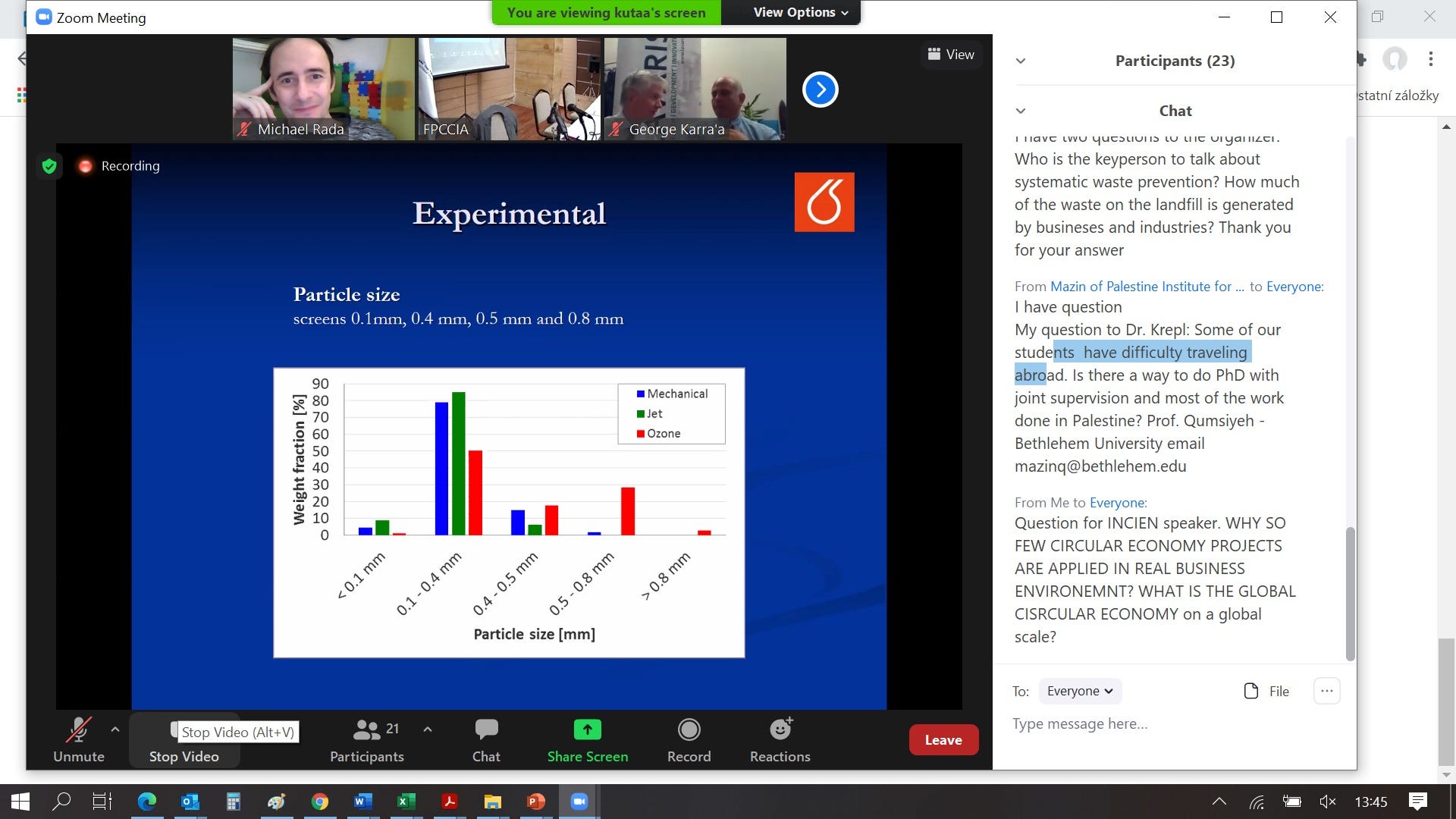Screen dimensions: 1456x819
Task: Click the green encryption shield icon
Action: [x=49, y=166]
